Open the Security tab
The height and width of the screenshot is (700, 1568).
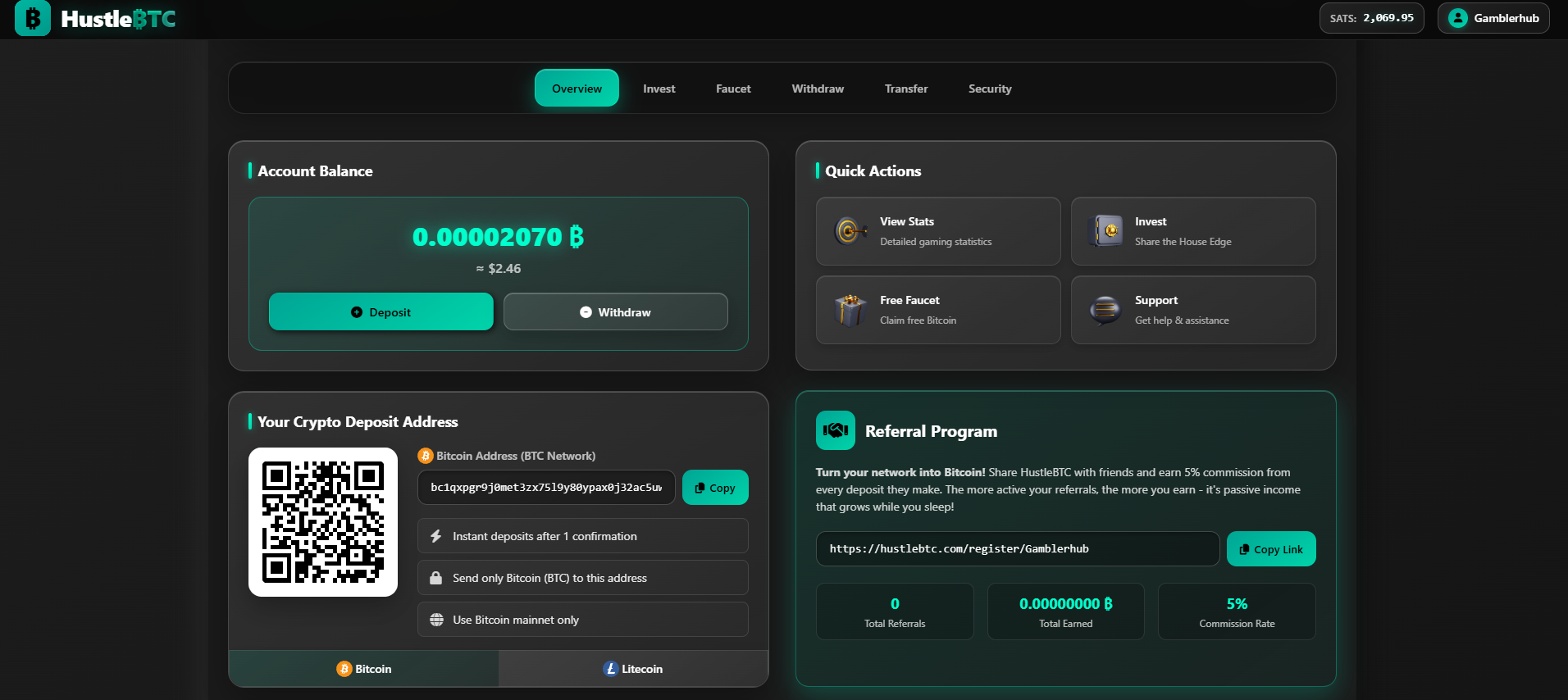[x=990, y=89]
